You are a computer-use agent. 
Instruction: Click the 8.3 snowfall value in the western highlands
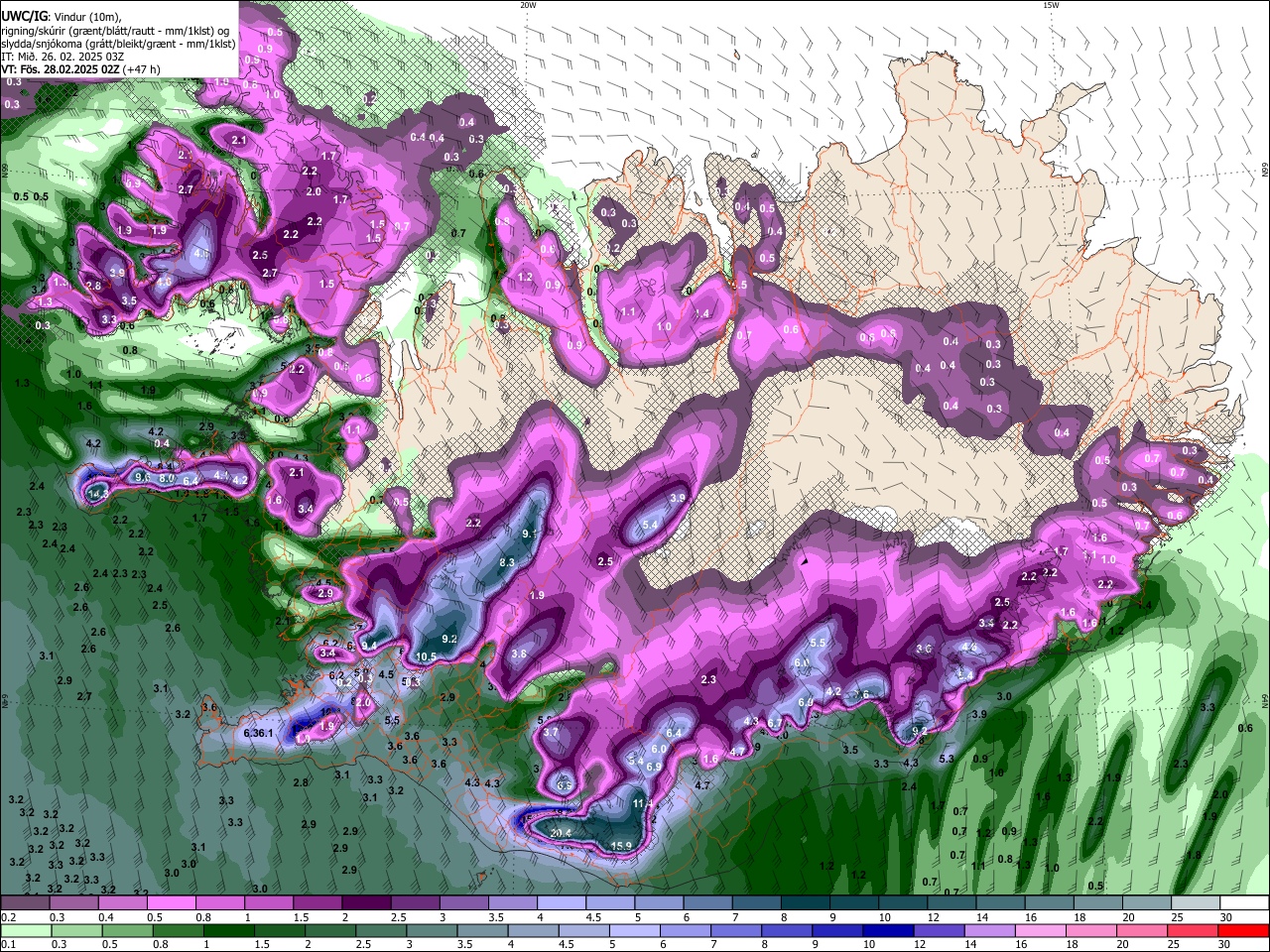tap(507, 562)
